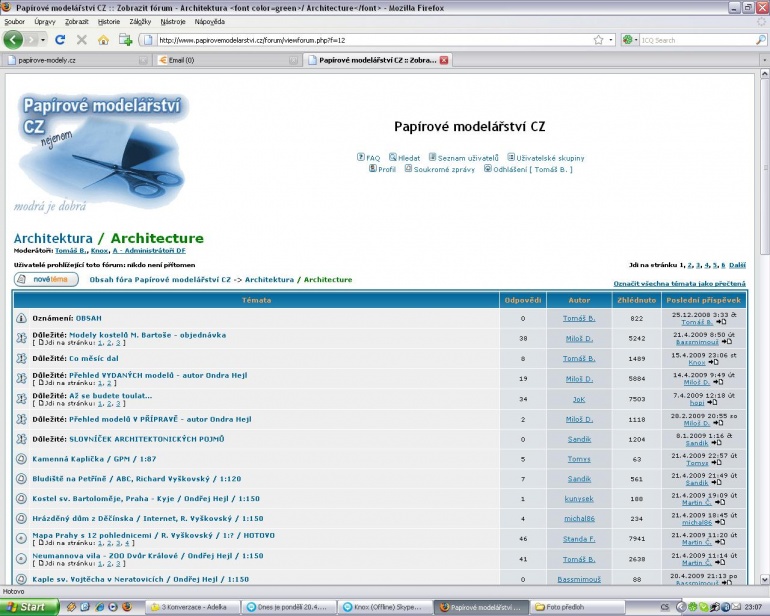Click the Další next page link
The width and height of the screenshot is (770, 616).
coord(737,265)
